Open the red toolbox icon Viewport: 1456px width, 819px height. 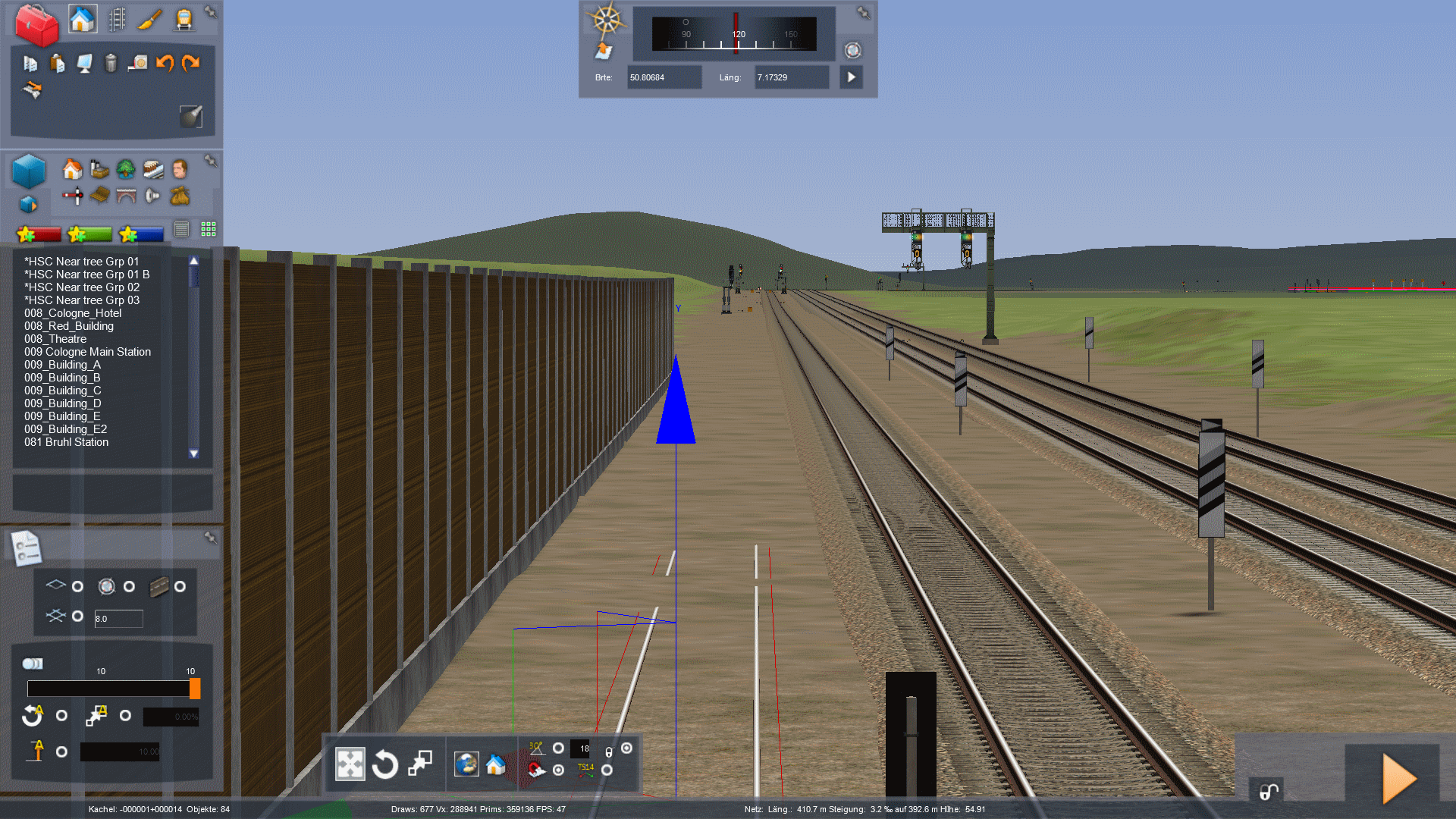point(36,24)
